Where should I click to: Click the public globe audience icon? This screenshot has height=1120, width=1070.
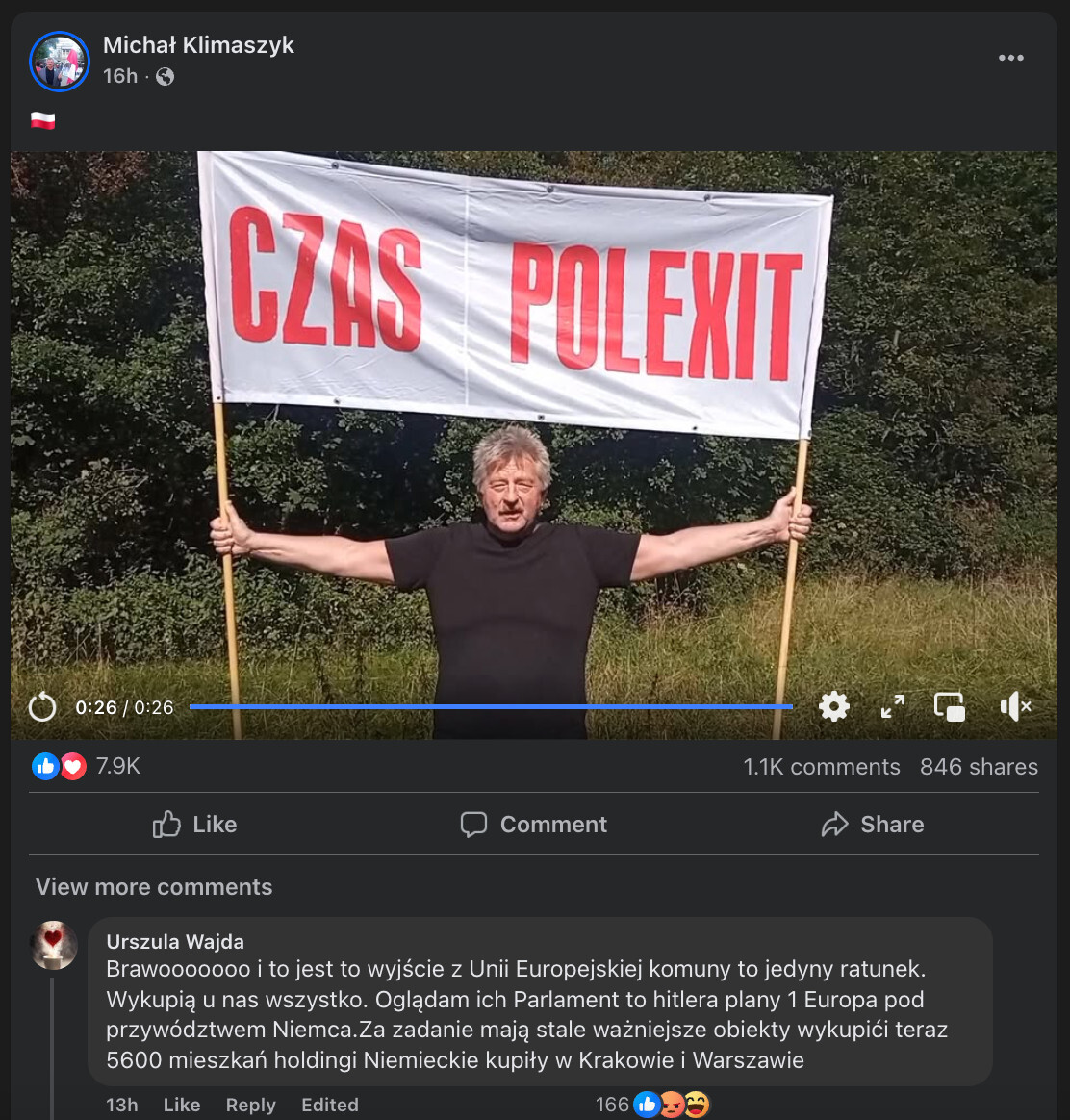tap(165, 76)
